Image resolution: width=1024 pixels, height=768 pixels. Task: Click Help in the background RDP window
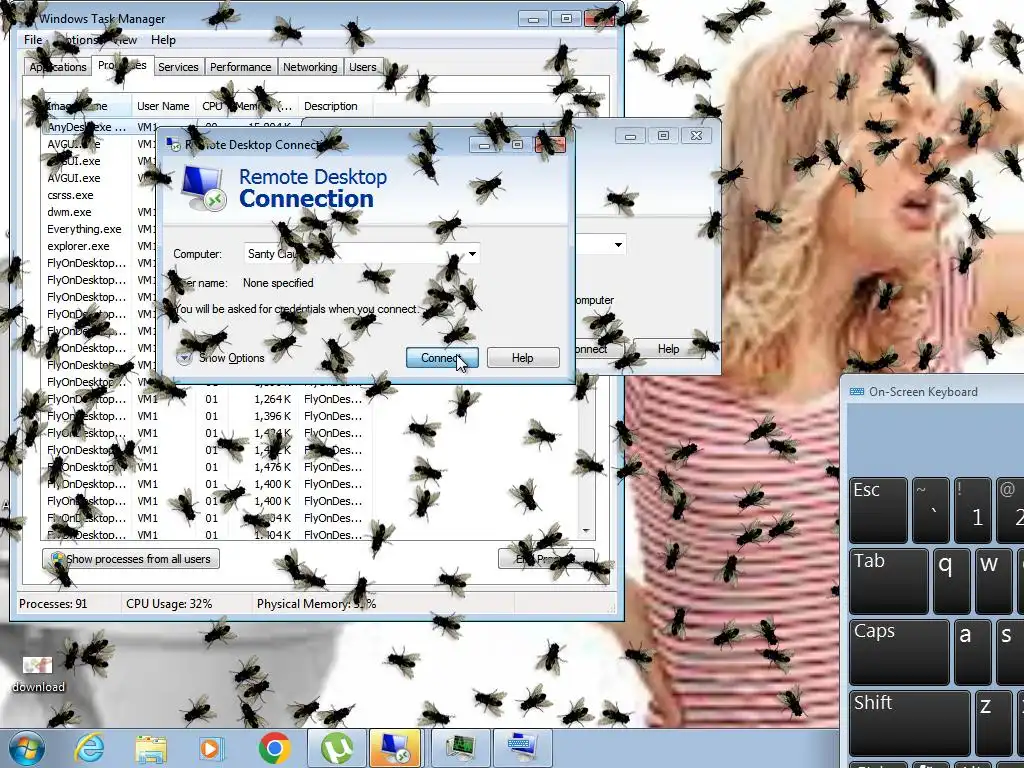pyautogui.click(x=668, y=349)
